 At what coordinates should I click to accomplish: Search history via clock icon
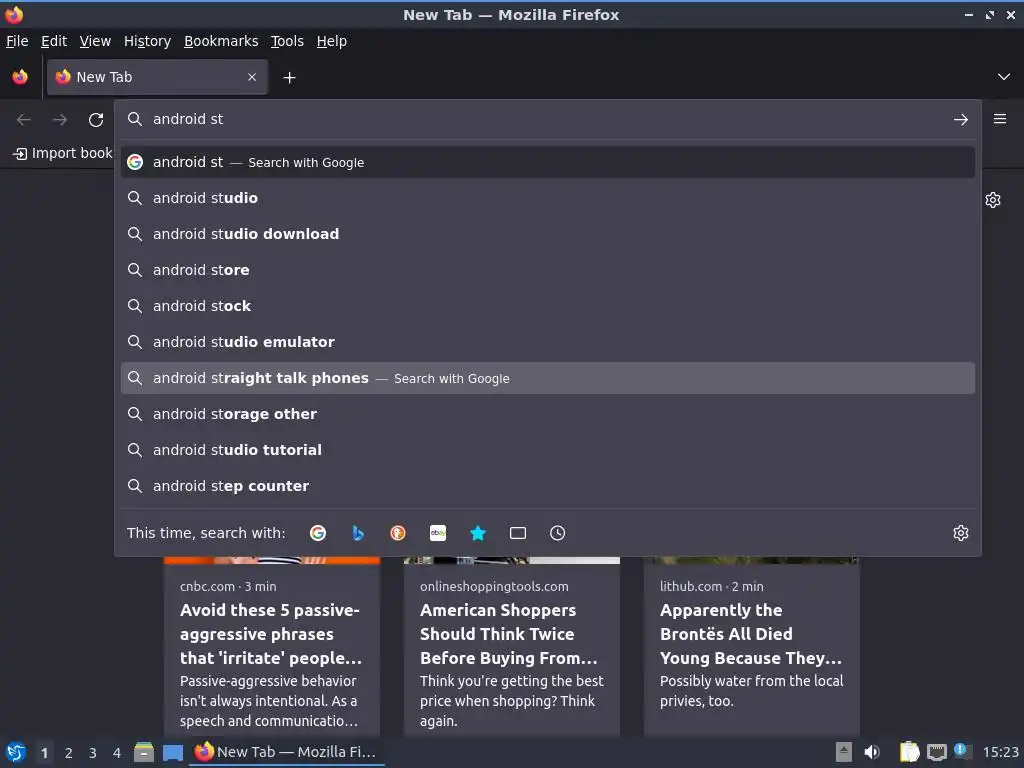click(x=558, y=533)
